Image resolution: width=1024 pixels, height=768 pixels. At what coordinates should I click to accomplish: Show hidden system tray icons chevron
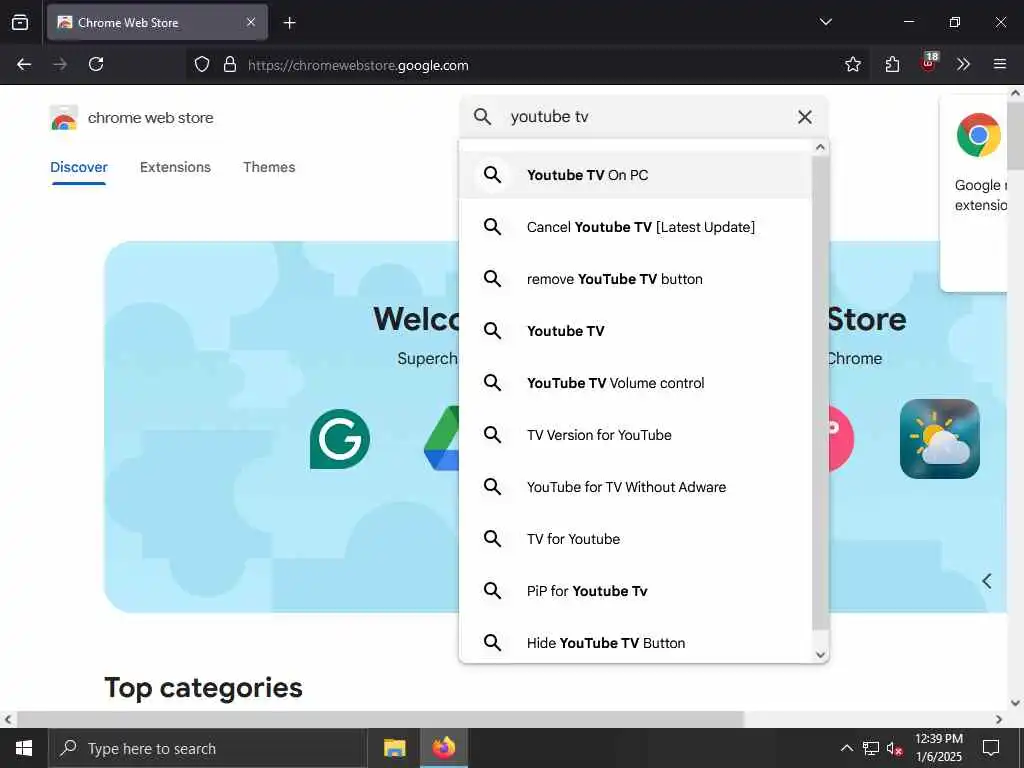pos(846,748)
